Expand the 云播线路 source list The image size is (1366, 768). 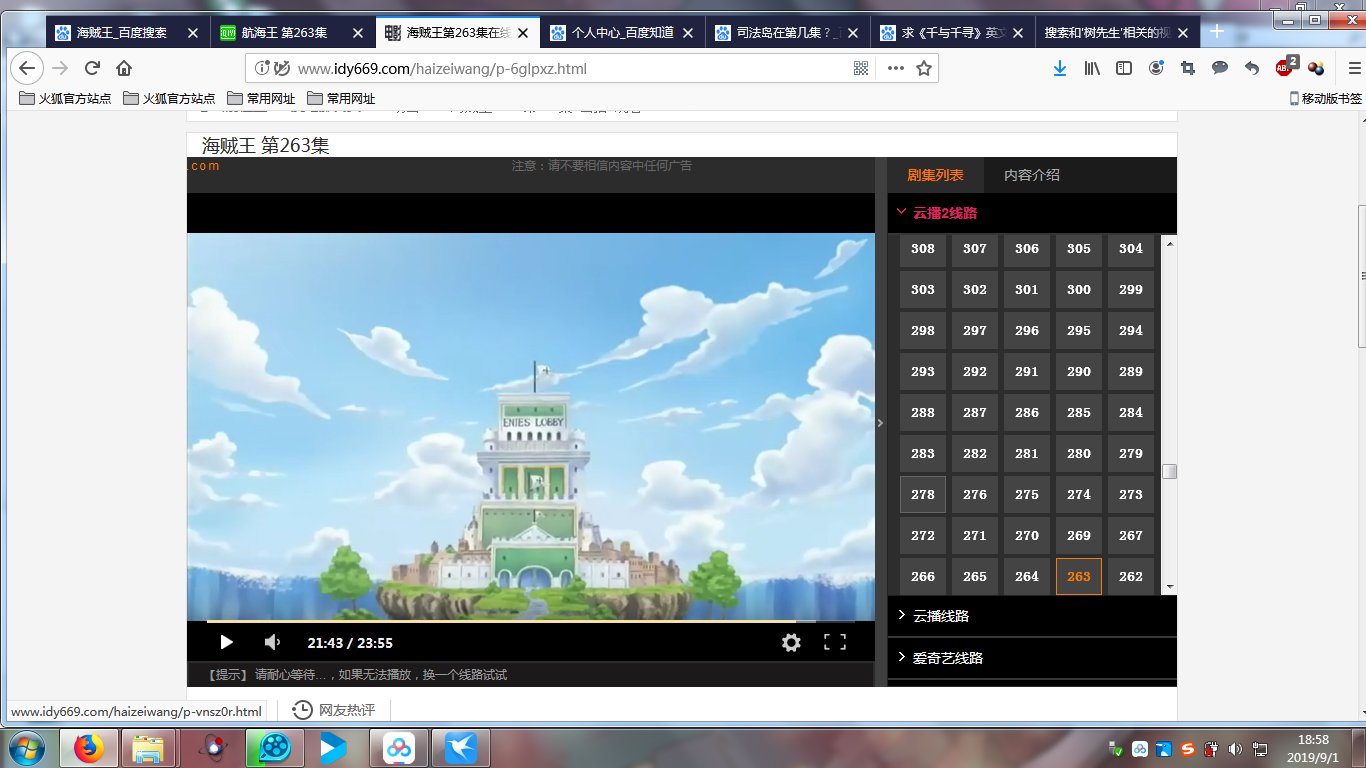tap(941, 616)
